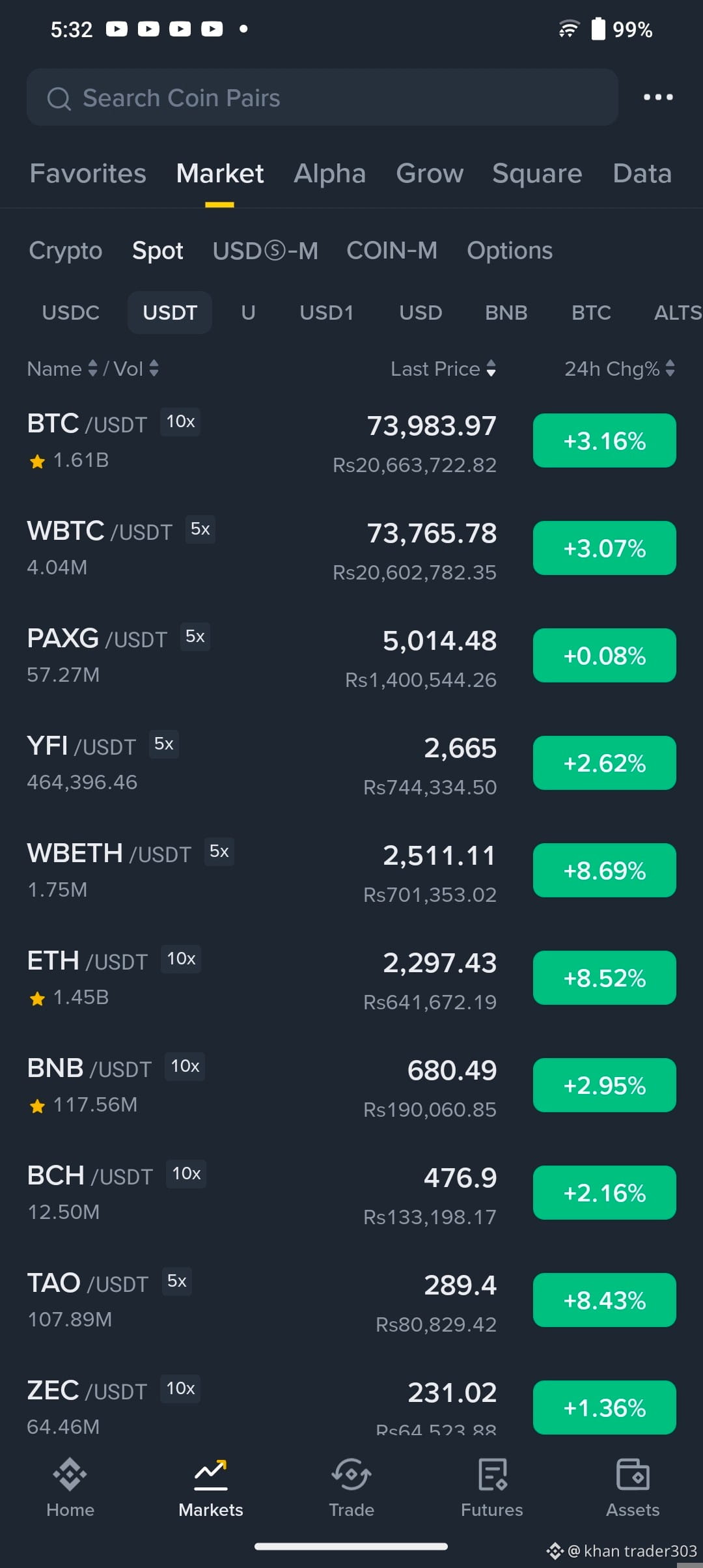The height and width of the screenshot is (1568, 703).
Task: Sort by 24h Chg% arrows
Action: (x=670, y=369)
